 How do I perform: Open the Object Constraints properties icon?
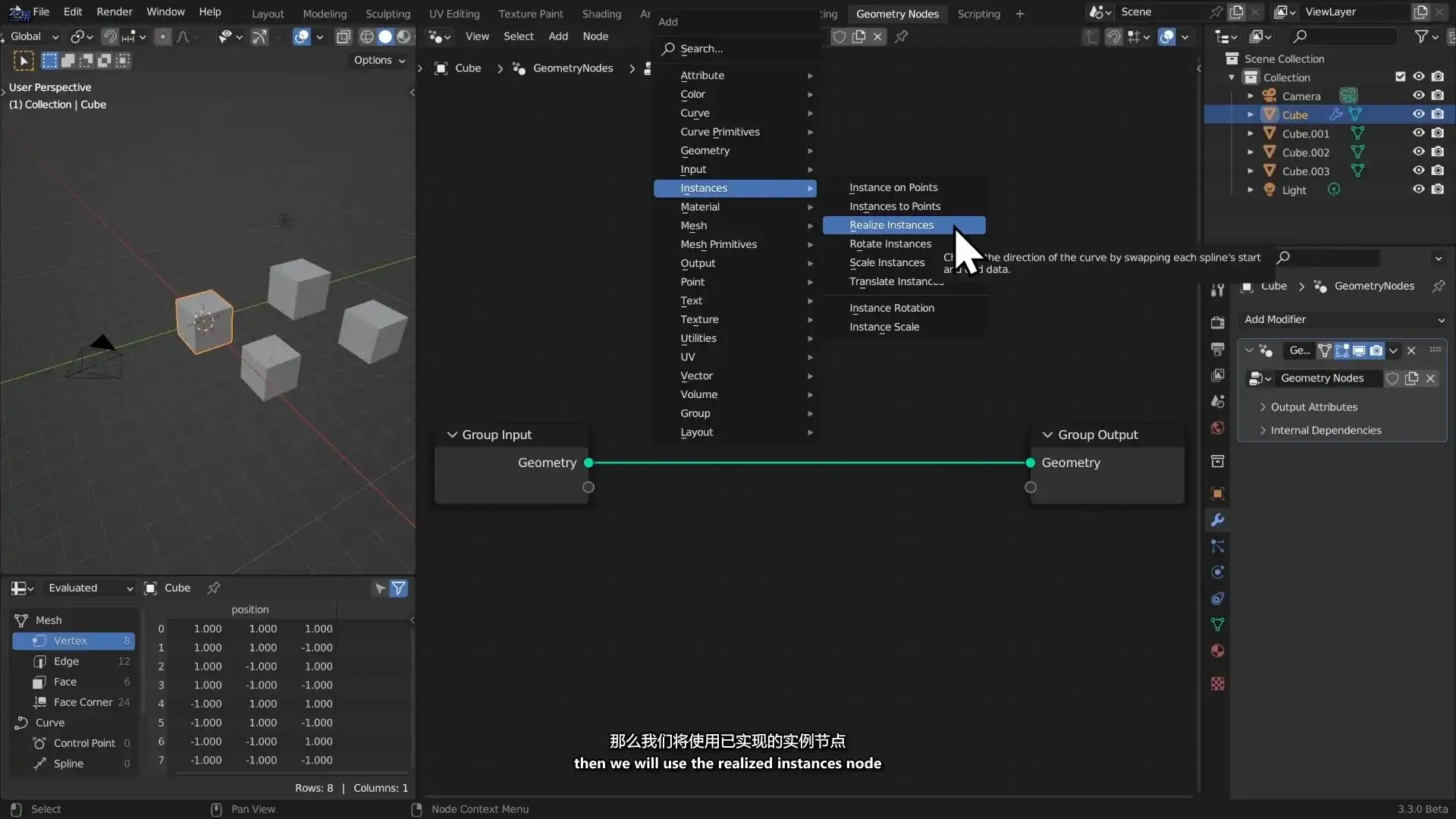tap(1217, 598)
